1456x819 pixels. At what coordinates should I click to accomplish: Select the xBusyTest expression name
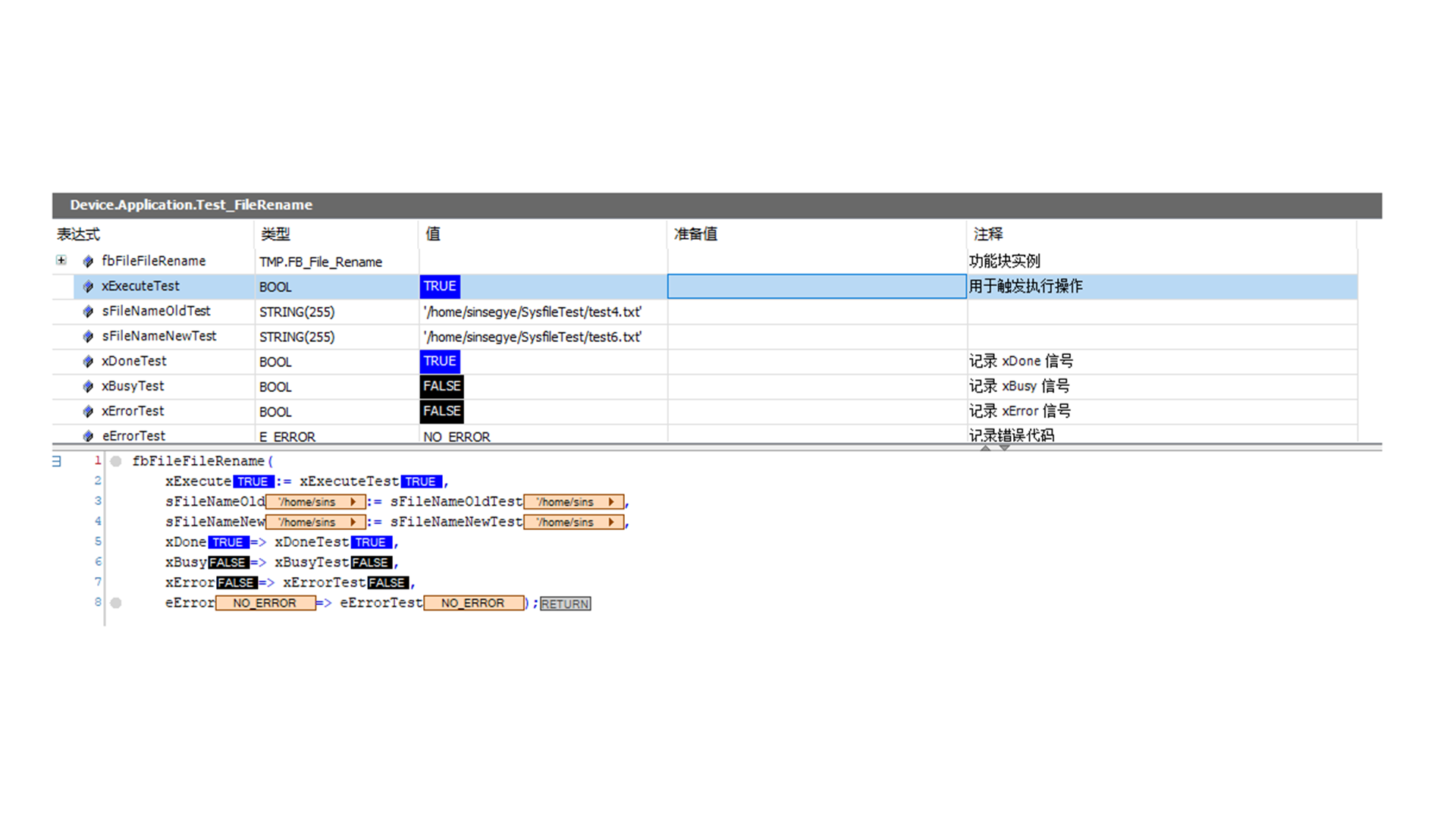(133, 386)
